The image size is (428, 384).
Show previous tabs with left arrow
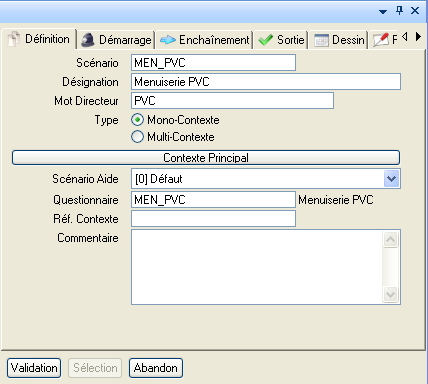click(405, 37)
